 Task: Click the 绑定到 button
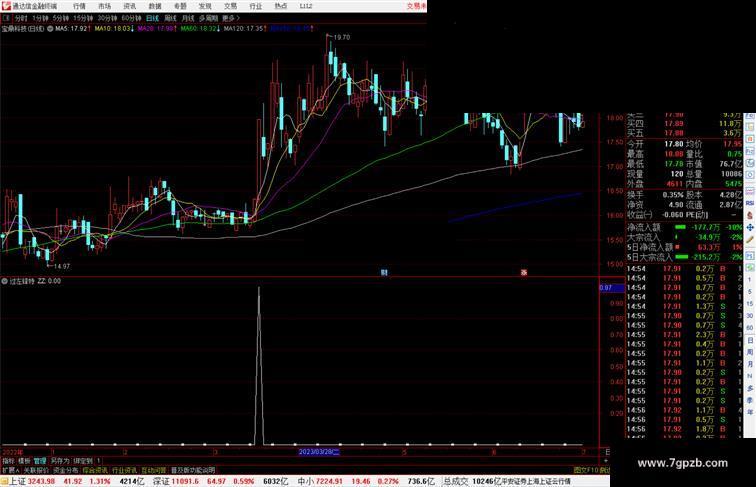point(83,461)
